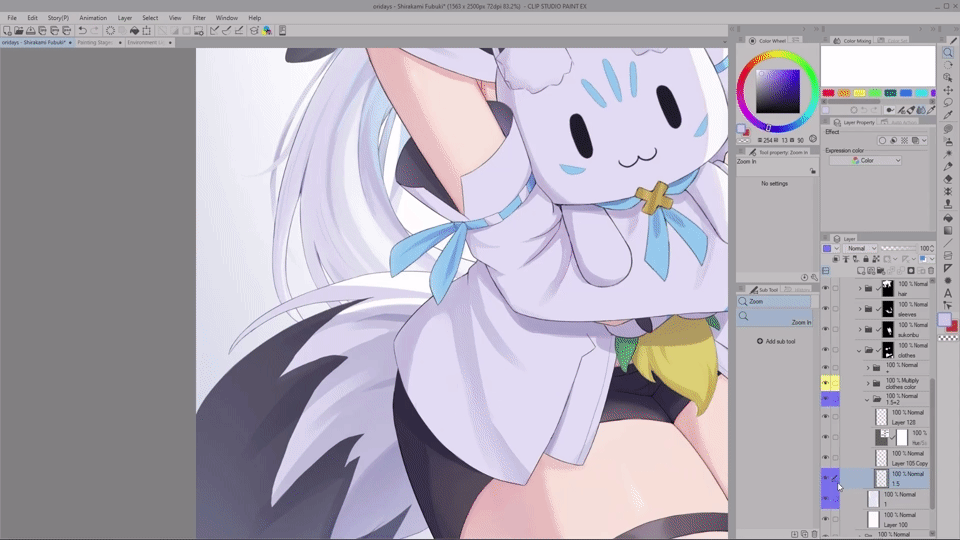The height and width of the screenshot is (540, 960).
Task: Click the border effect circle icon in Layer Property
Action: (x=882, y=141)
